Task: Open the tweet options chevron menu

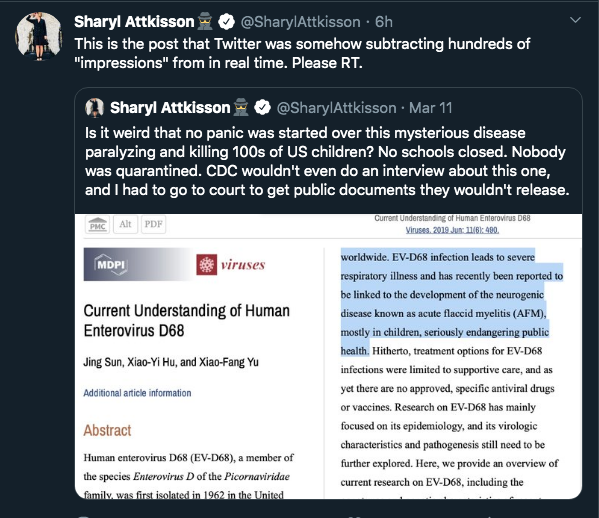Action: 575,20
